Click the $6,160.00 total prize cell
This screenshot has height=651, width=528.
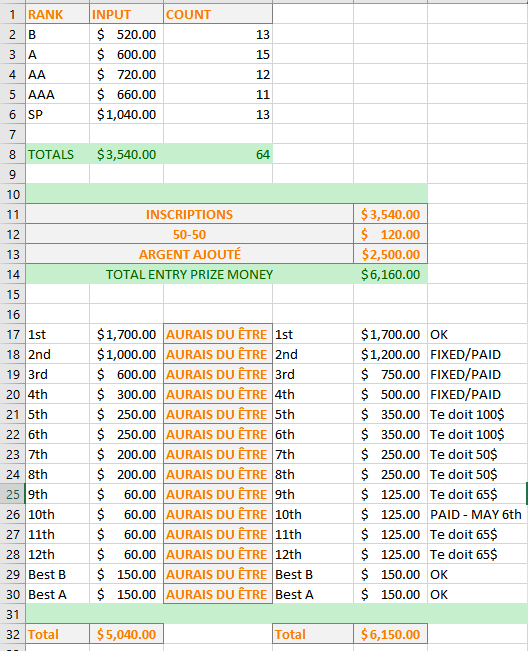[x=390, y=274]
